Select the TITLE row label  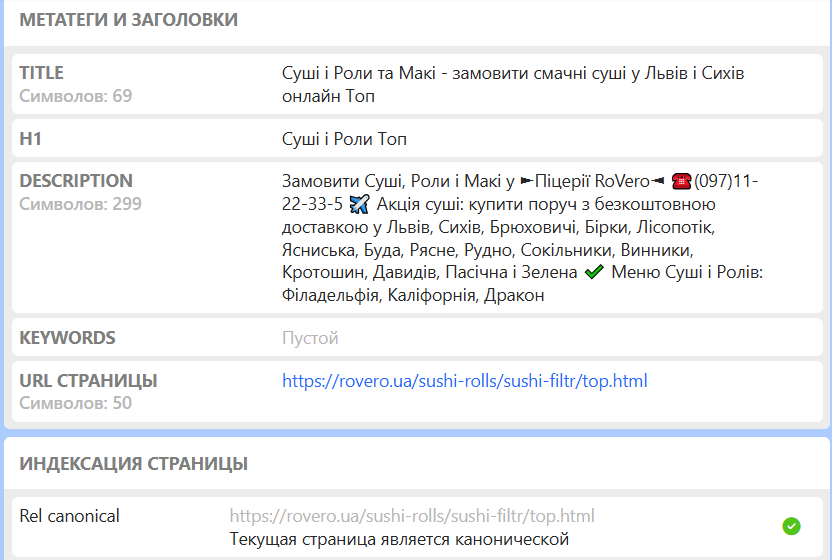41,73
